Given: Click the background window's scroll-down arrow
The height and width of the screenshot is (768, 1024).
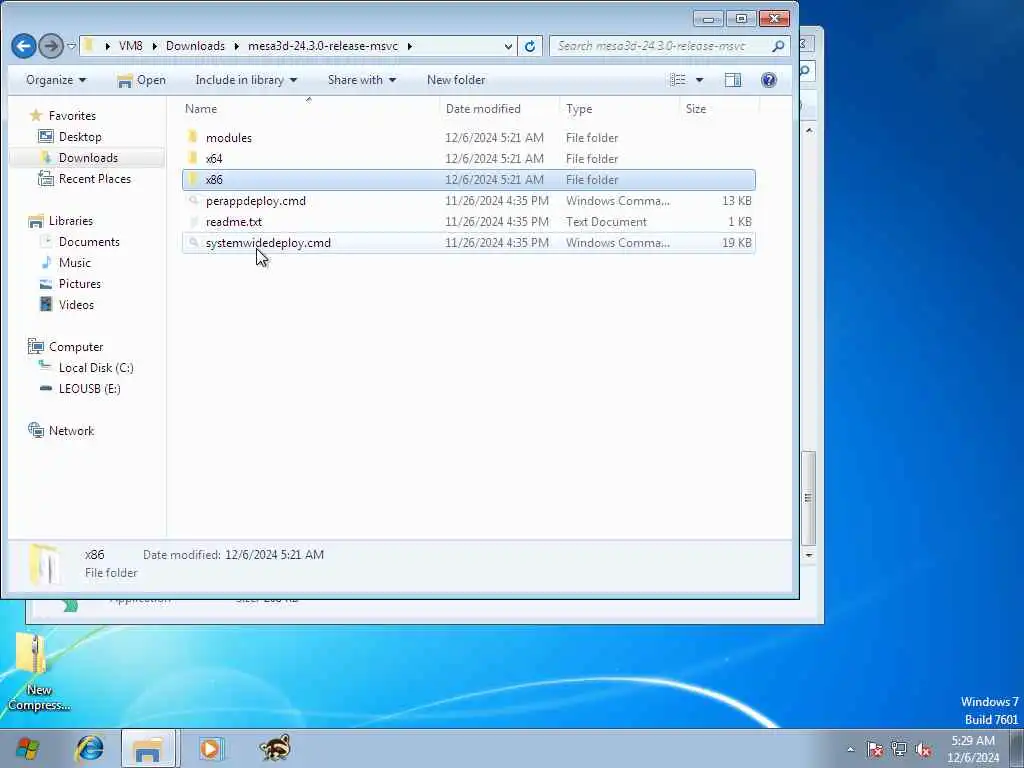Looking at the screenshot, I should pyautogui.click(x=808, y=555).
